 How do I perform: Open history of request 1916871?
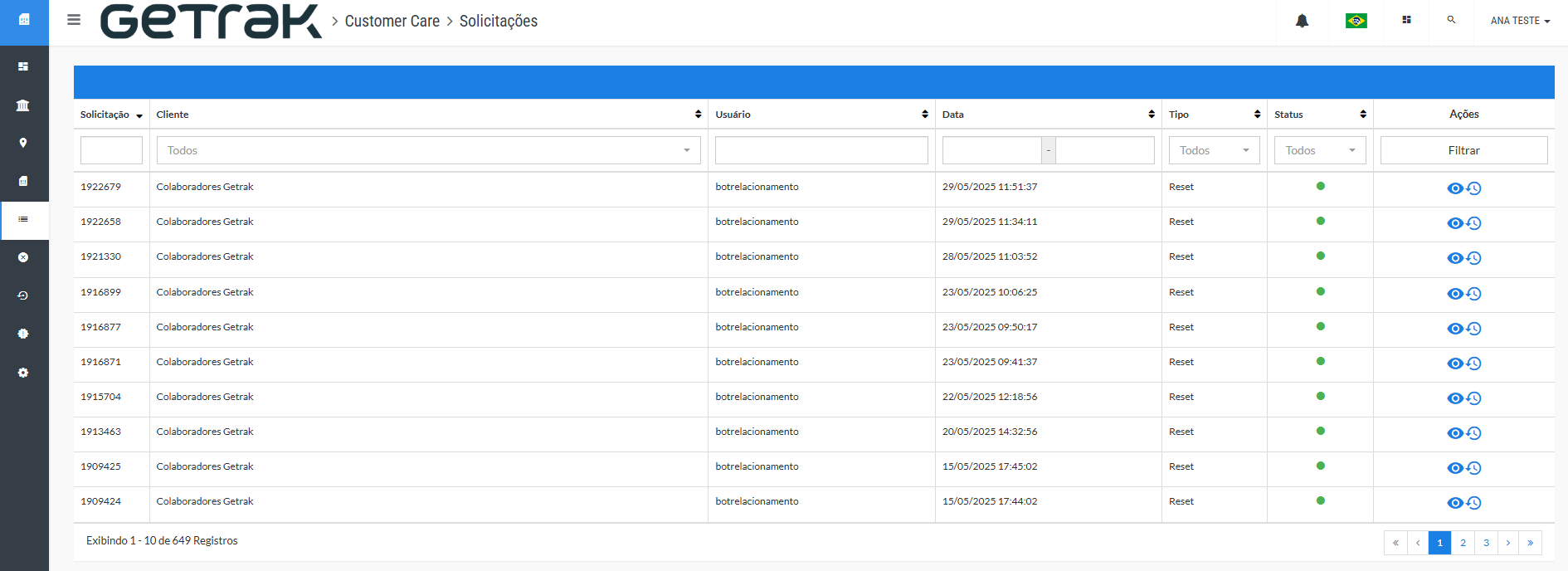pos(1473,364)
